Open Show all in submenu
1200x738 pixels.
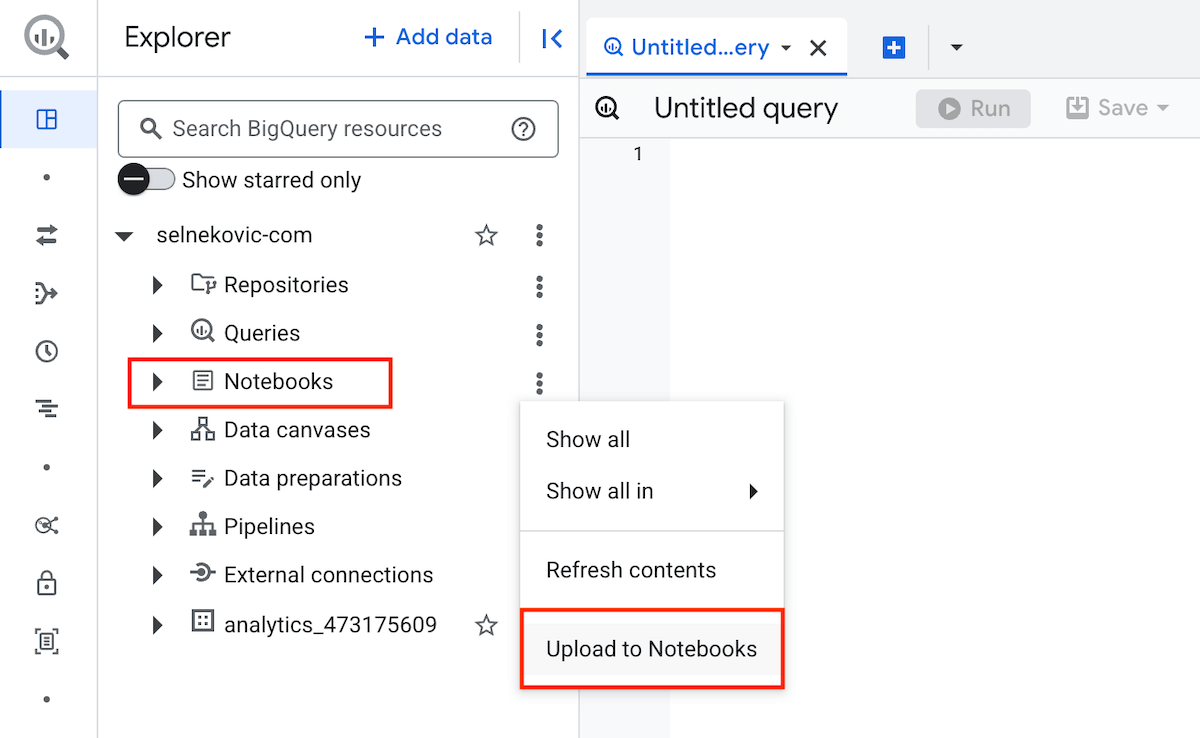[x=652, y=491]
